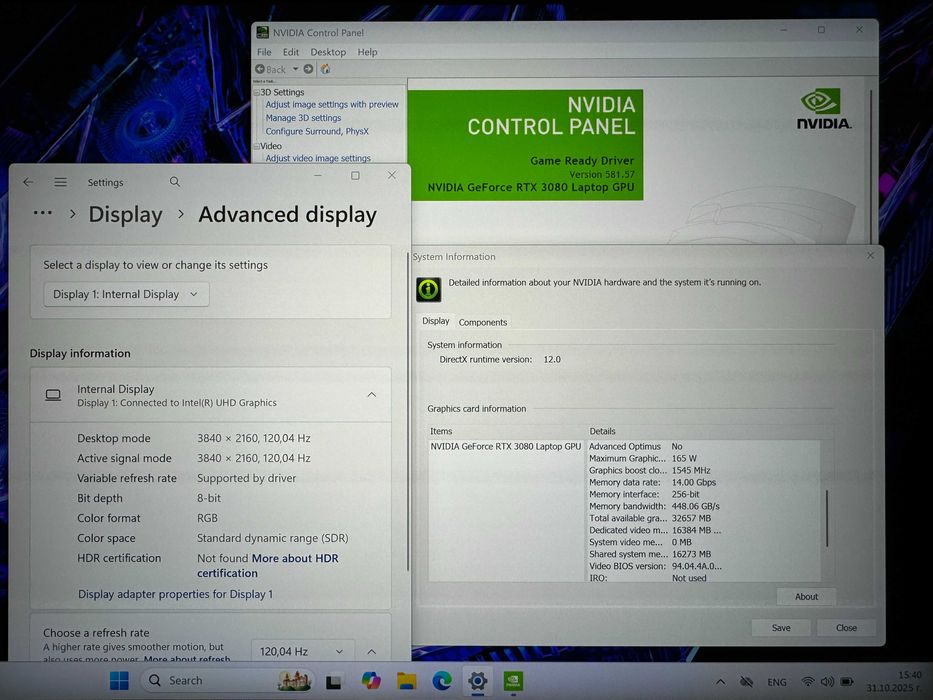
Task: Click the laptop icon beside Internal Display
Action: point(53,395)
